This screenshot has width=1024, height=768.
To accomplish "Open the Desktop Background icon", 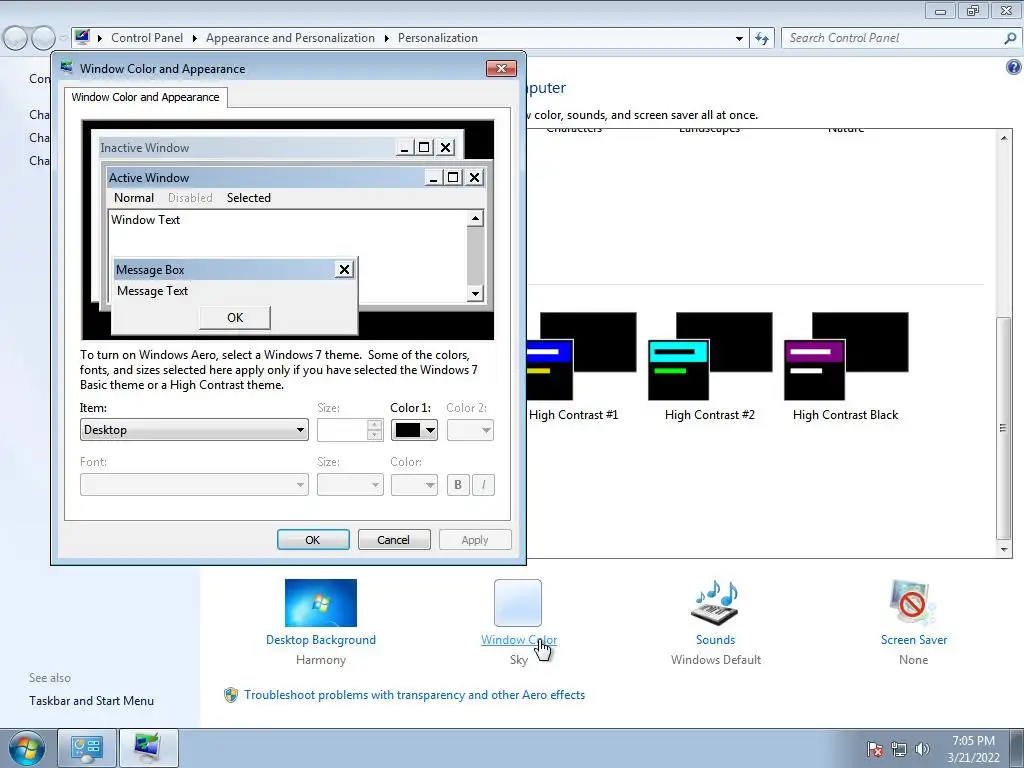I will (x=321, y=603).
